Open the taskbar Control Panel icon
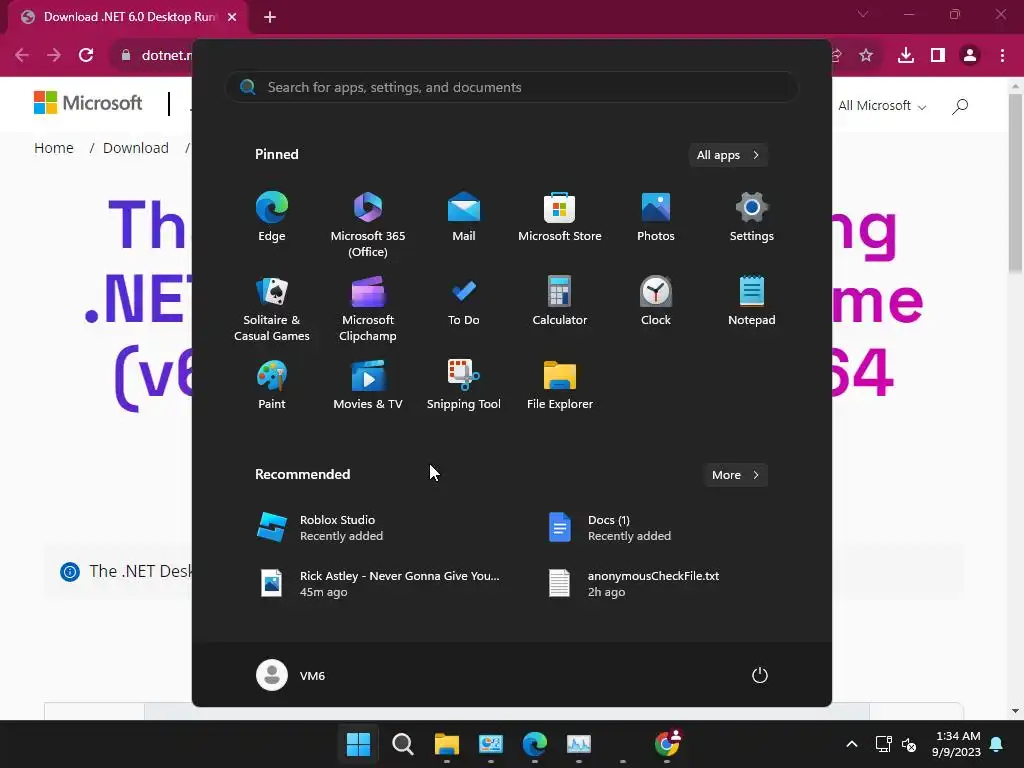 (x=490, y=744)
